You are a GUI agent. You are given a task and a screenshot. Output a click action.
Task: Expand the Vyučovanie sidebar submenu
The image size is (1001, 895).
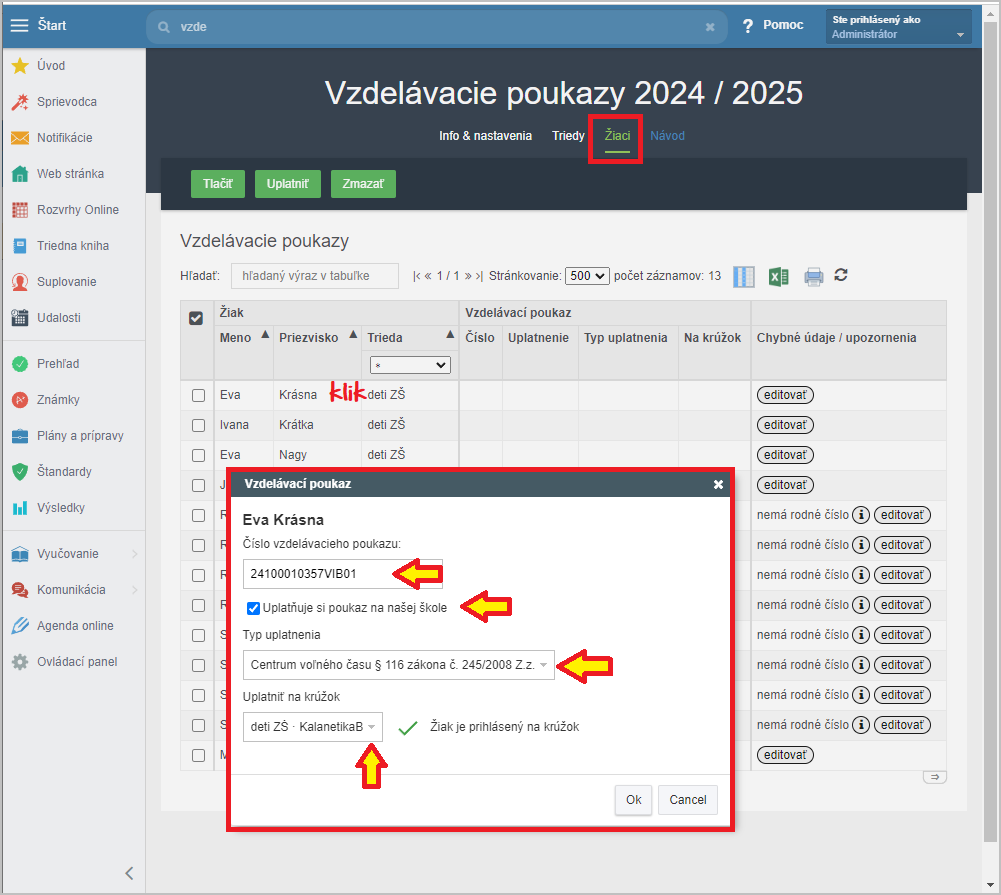[135, 554]
